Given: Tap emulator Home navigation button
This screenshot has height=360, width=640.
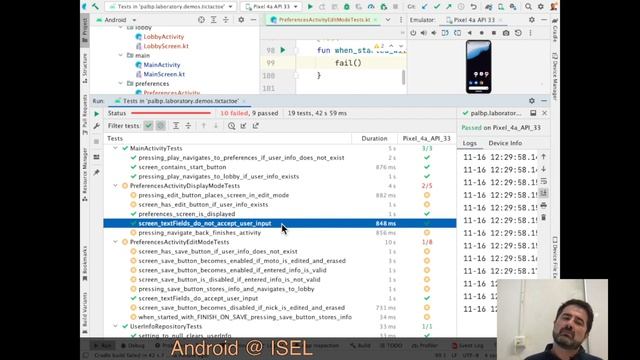Looking at the screenshot, I should pos(482,33).
